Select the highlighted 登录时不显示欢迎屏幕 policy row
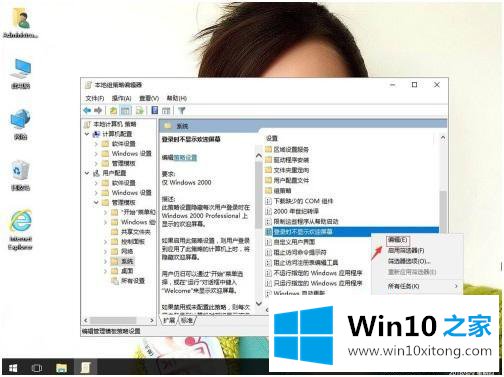 coord(352,231)
